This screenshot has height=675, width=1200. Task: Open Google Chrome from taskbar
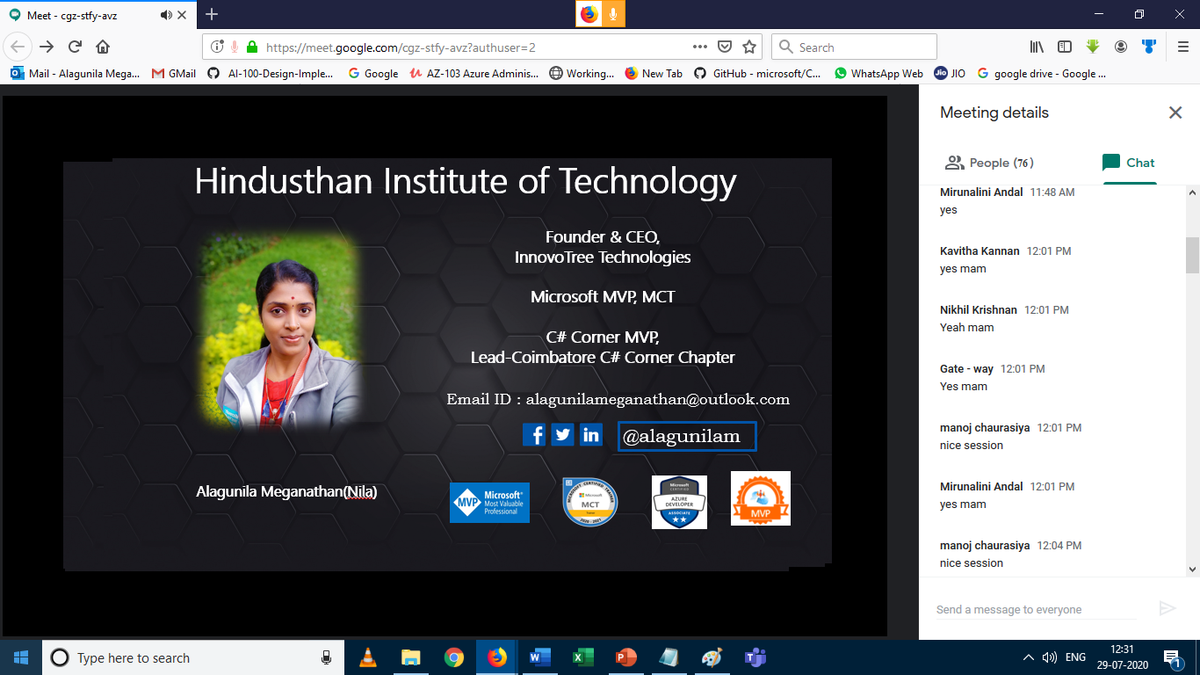click(454, 657)
